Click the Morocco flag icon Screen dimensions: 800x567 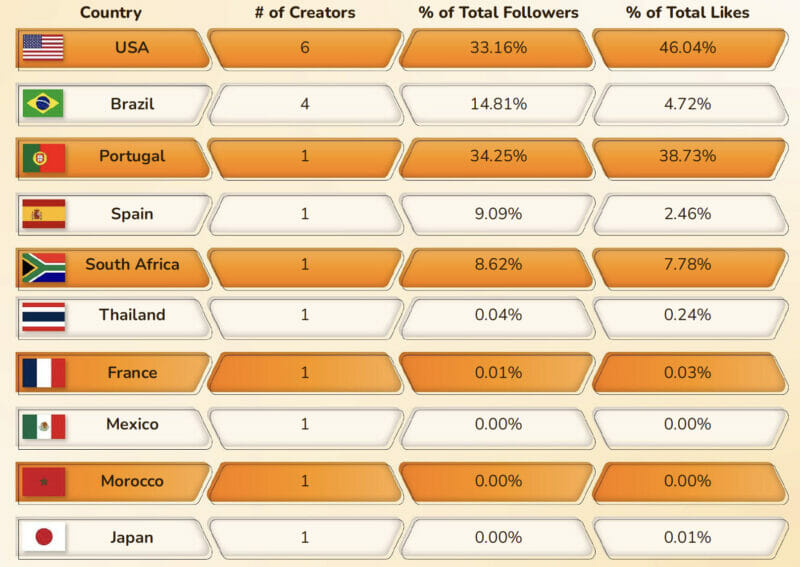click(43, 482)
